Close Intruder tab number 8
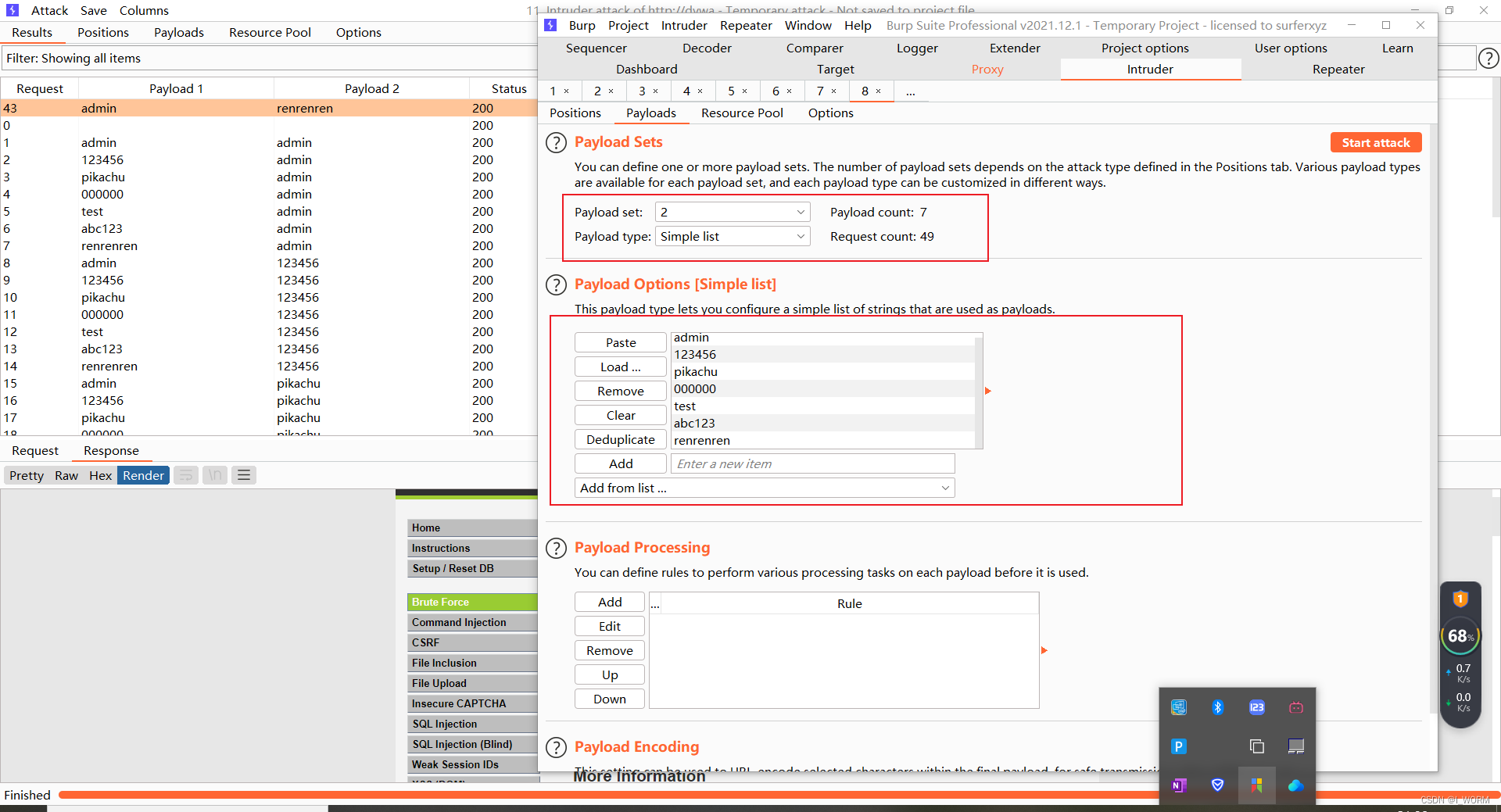 879,91
